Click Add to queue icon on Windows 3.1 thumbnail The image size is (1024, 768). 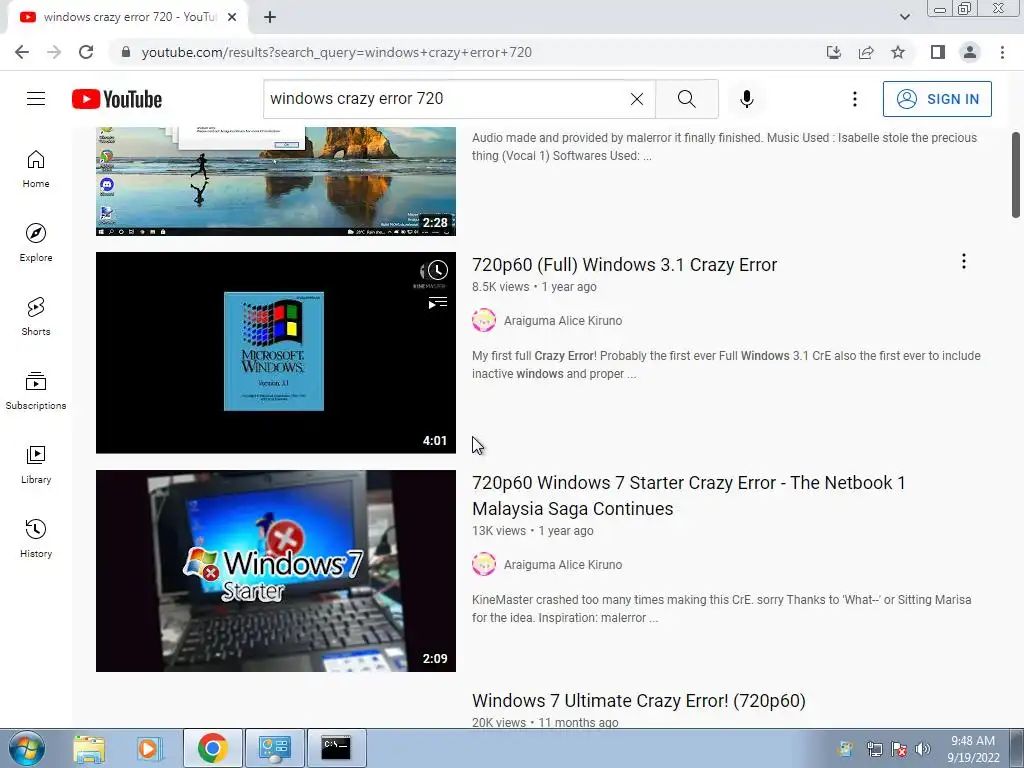[438, 302]
